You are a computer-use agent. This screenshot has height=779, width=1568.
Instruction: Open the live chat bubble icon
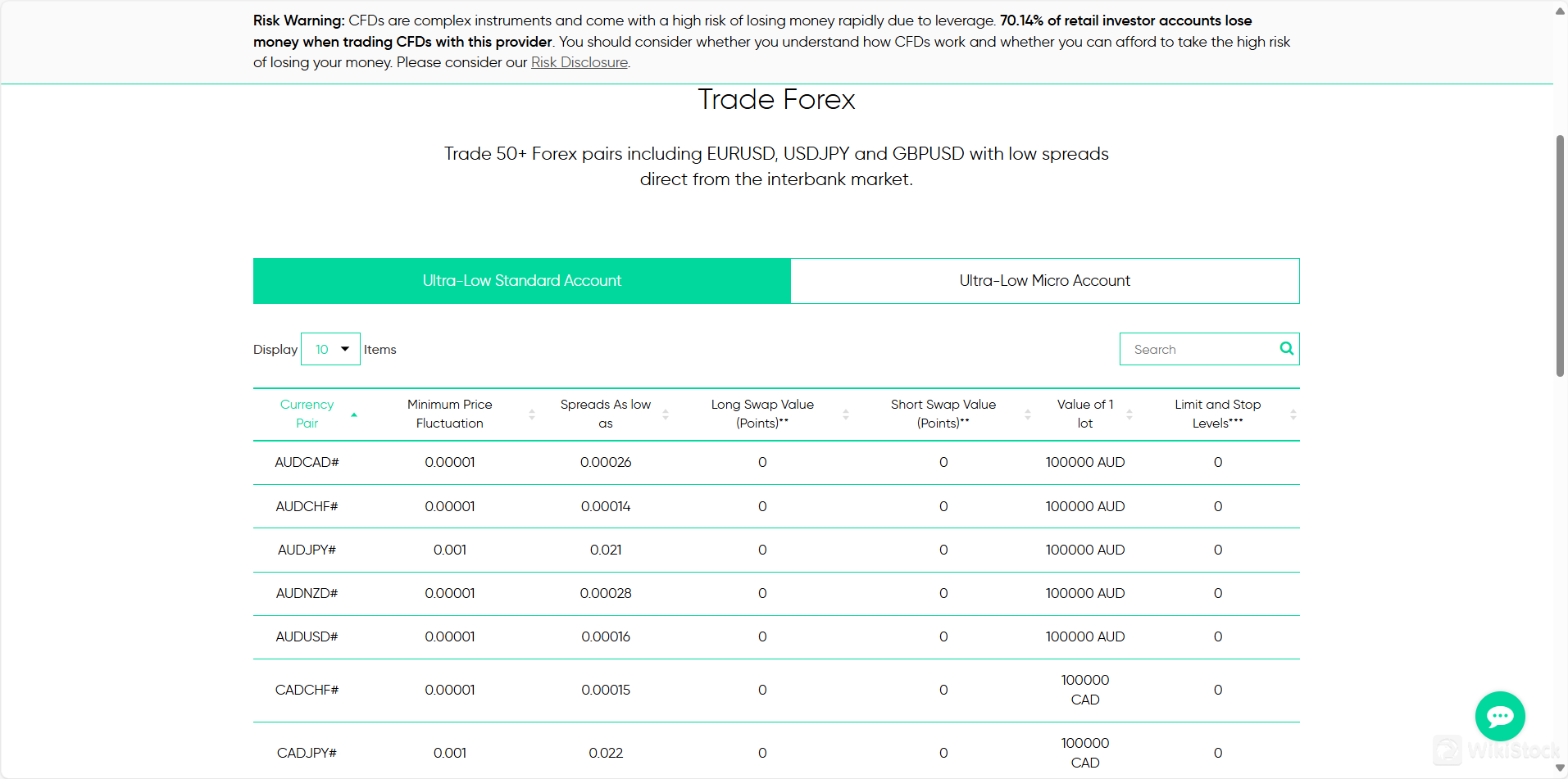(1499, 717)
